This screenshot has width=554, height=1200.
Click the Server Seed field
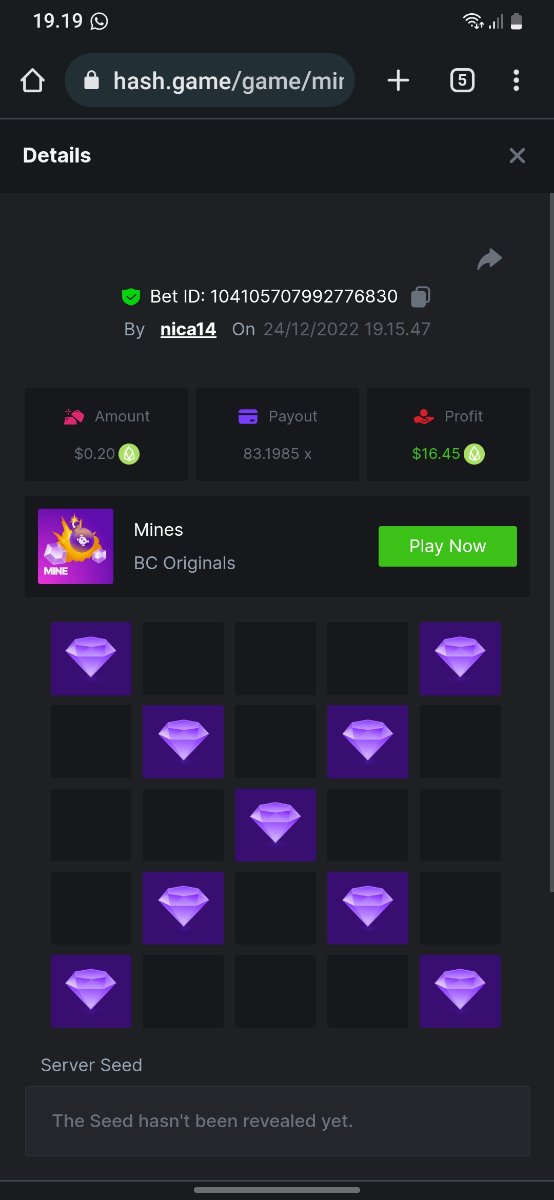pyautogui.click(x=277, y=1121)
